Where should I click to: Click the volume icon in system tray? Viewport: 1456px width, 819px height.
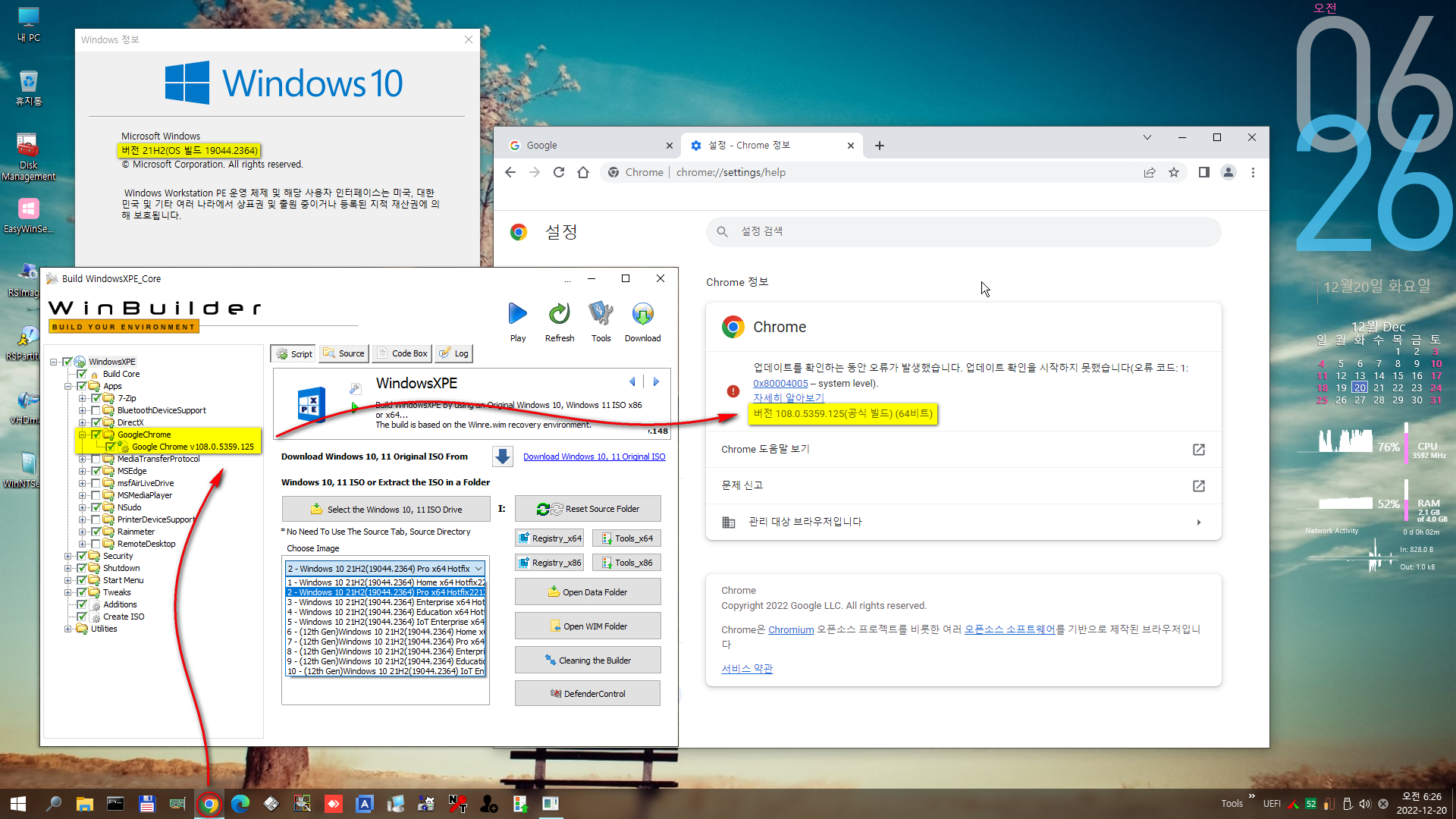(x=1365, y=804)
